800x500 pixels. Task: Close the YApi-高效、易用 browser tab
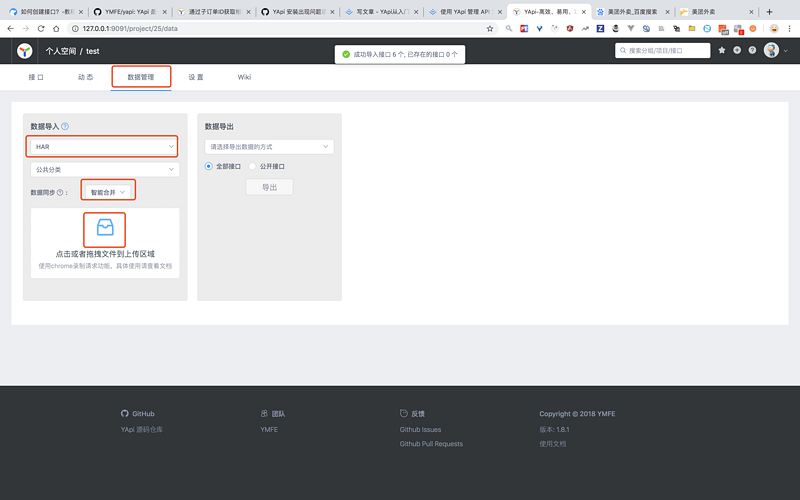point(584,12)
